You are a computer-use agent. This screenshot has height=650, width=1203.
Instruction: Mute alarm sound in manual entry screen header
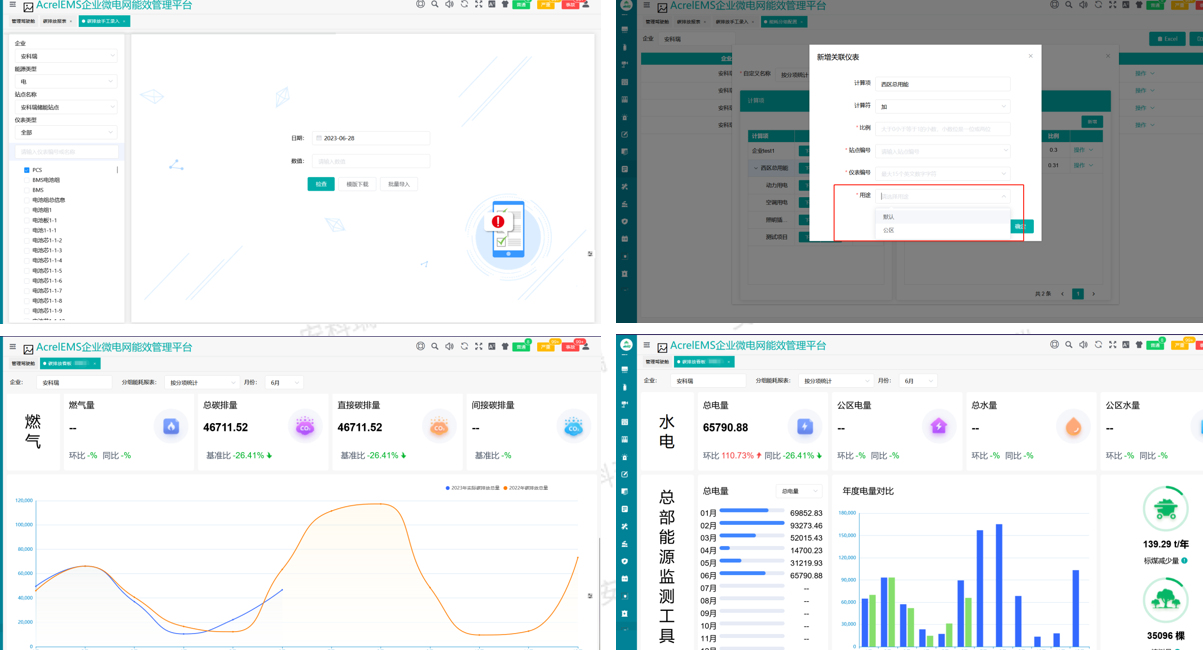pyautogui.click(x=449, y=5)
